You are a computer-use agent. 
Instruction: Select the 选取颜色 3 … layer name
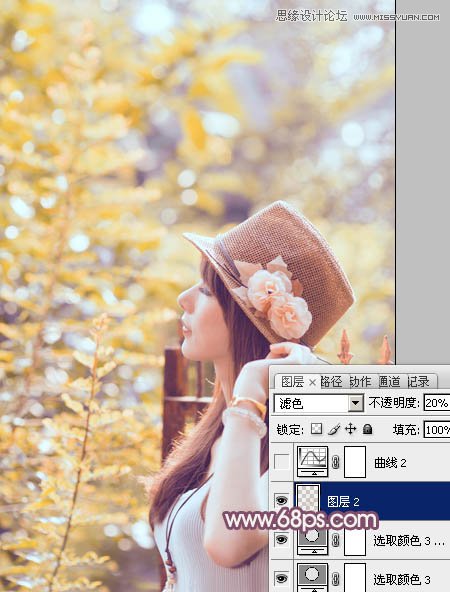pos(408,541)
